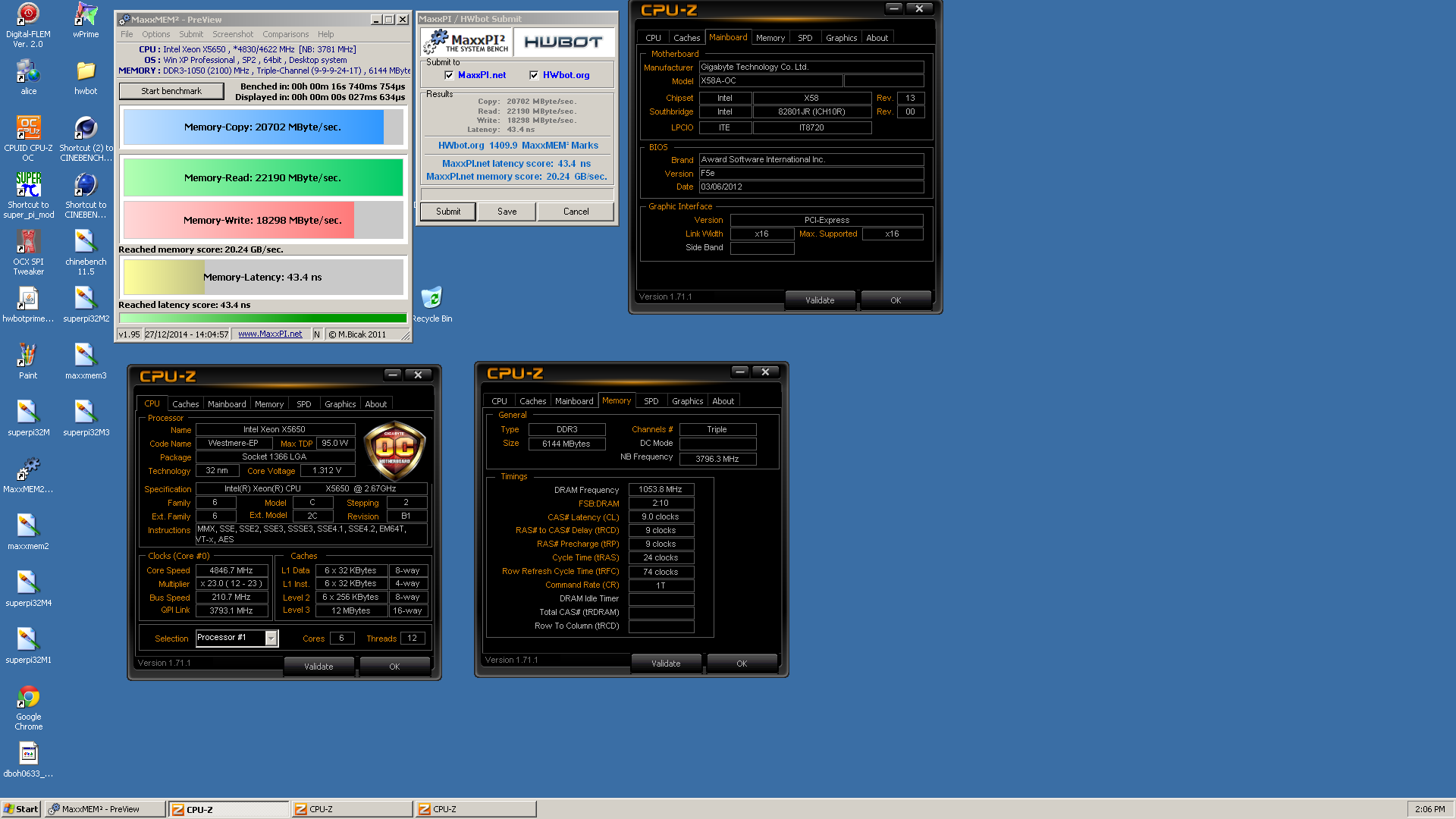This screenshot has height=819, width=1456.
Task: Switch to MaxxMEM² - PreView taskbar item
Action: click(105, 809)
